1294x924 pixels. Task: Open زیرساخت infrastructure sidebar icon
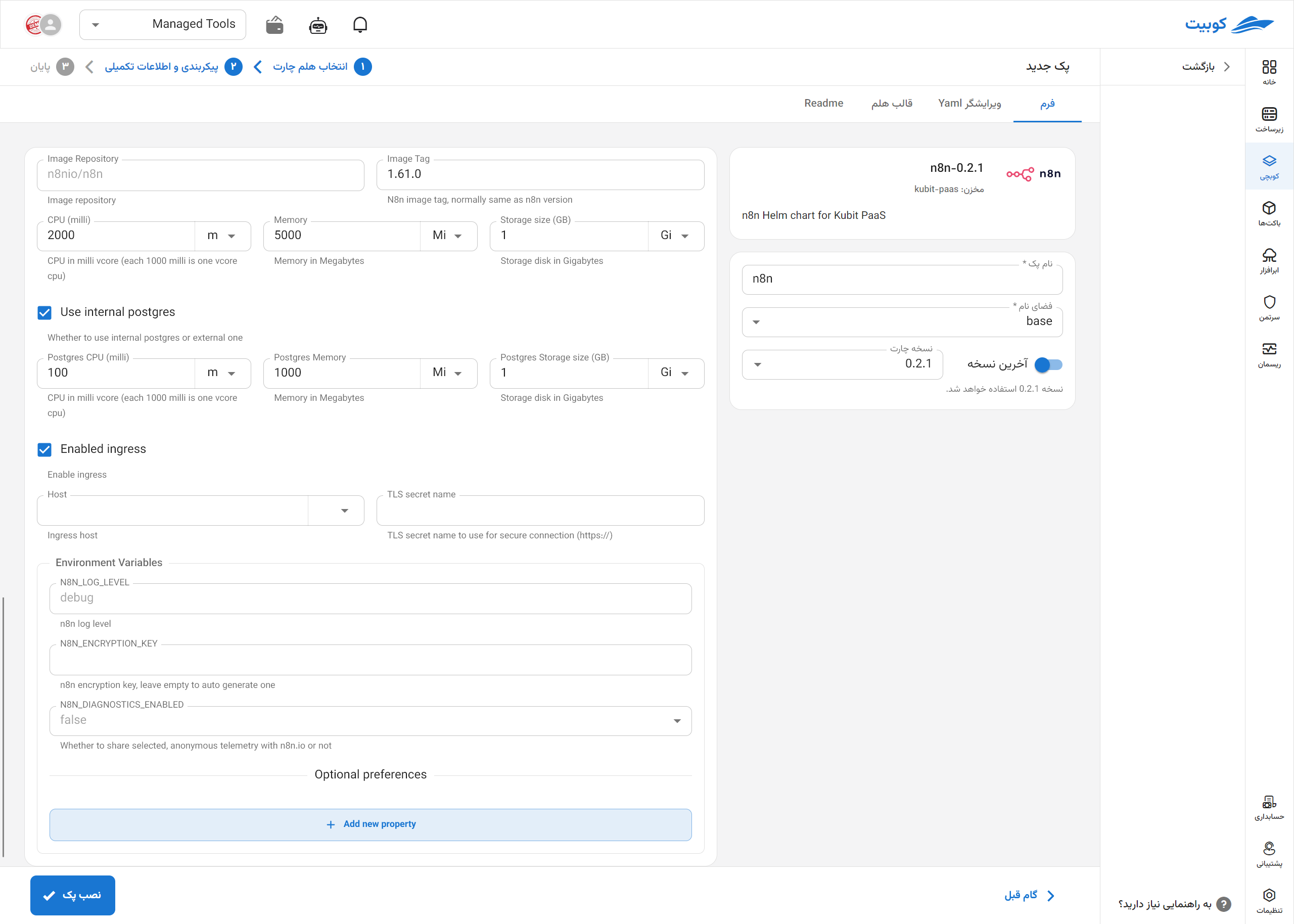1269,120
